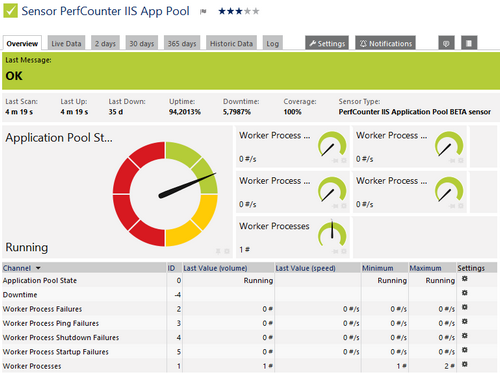Screen dimensions: 500x374
Task: Click the Downtime channel ID value -4
Action: pyautogui.click(x=177, y=295)
